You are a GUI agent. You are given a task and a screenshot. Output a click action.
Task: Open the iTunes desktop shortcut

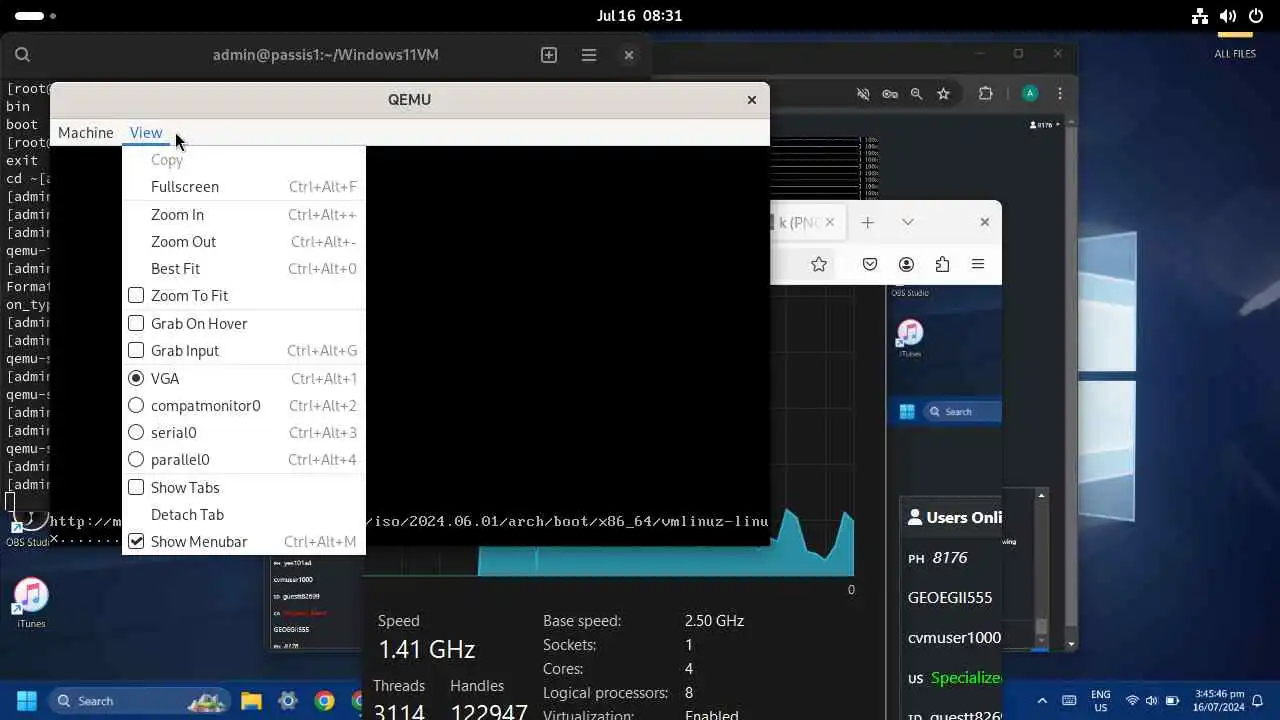31,603
